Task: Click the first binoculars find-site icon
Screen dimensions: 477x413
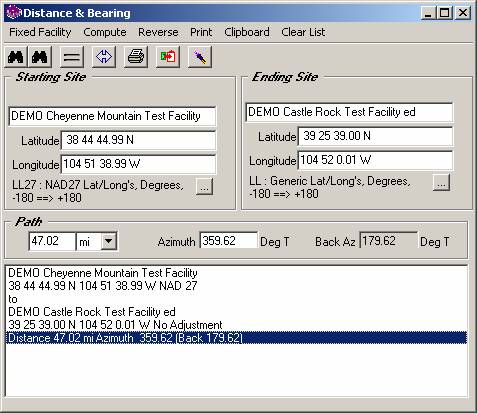Action: point(16,57)
